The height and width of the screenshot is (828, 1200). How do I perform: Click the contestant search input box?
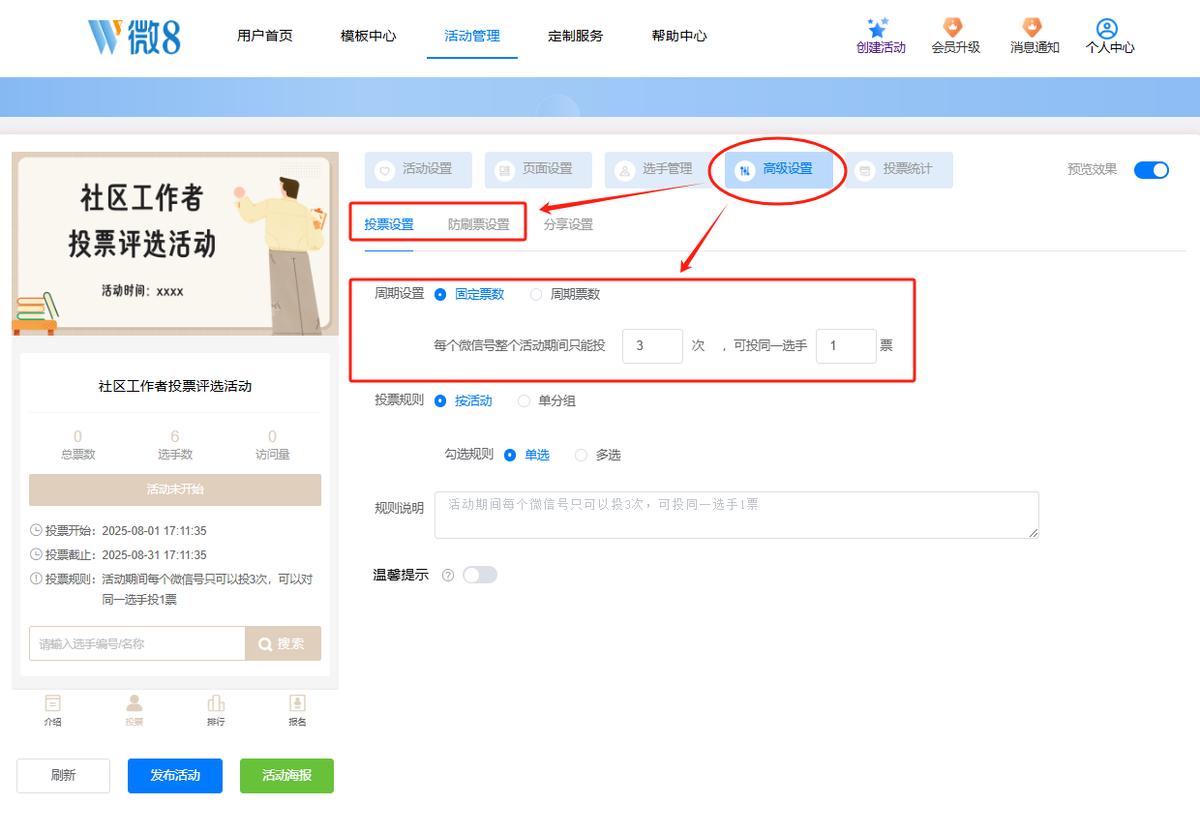point(137,644)
